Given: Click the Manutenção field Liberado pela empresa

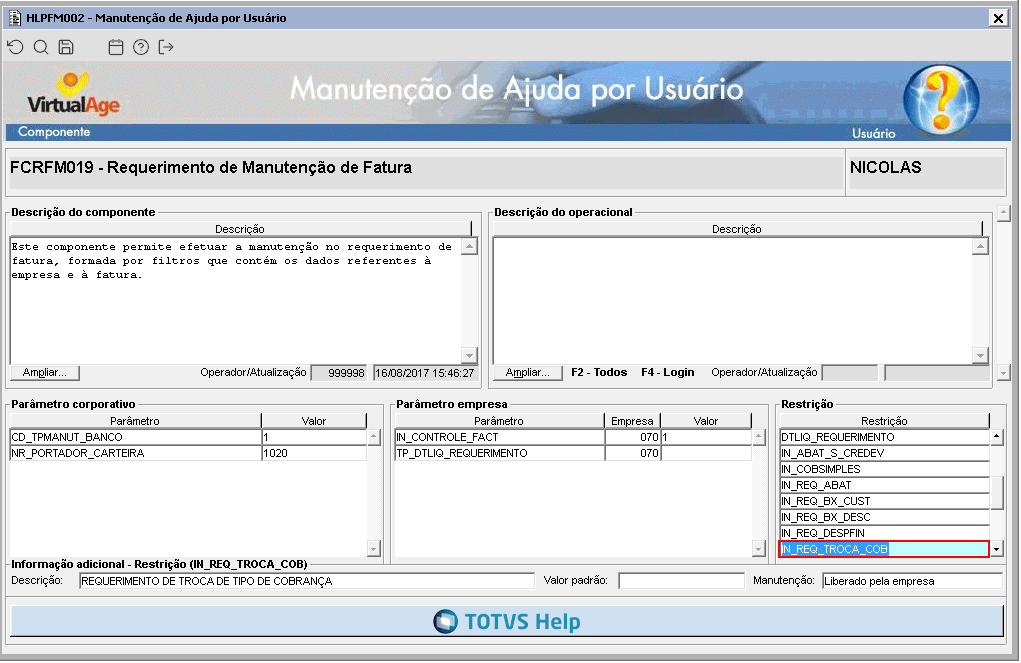Looking at the screenshot, I should 912,581.
